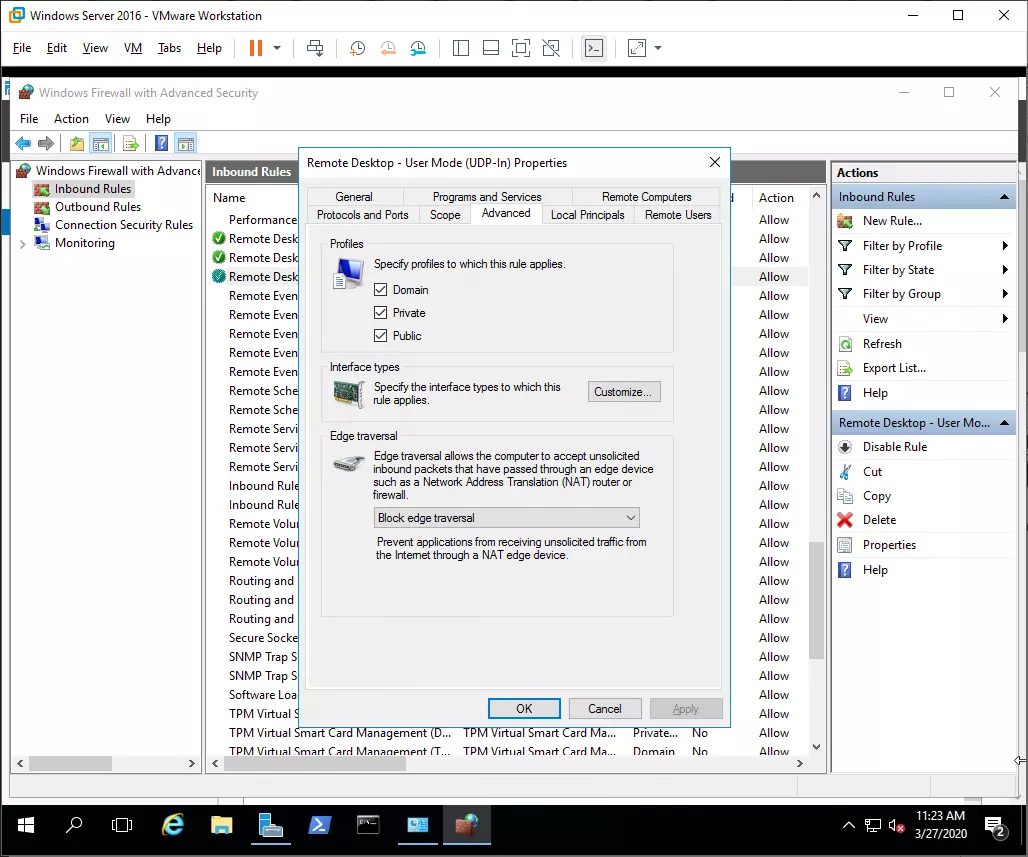1028x857 pixels.
Task: Click the revert to snapshot icon
Action: click(388, 48)
